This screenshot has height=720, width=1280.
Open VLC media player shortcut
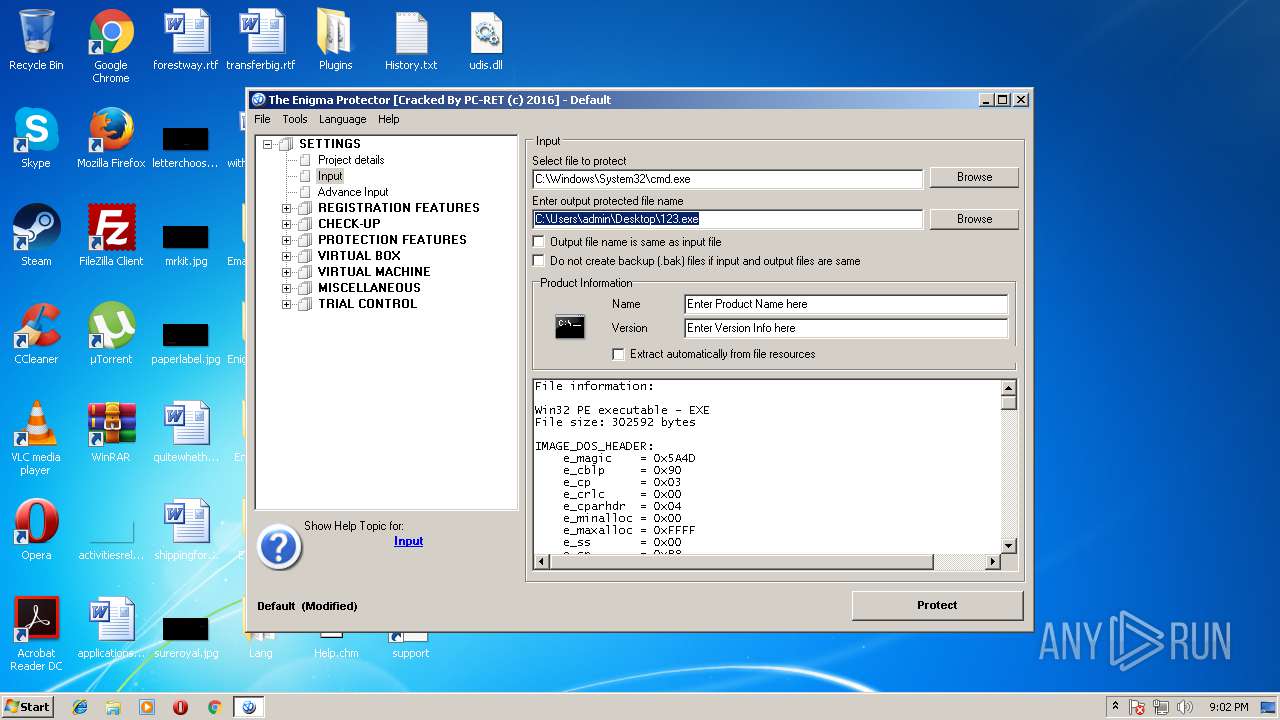coord(36,438)
